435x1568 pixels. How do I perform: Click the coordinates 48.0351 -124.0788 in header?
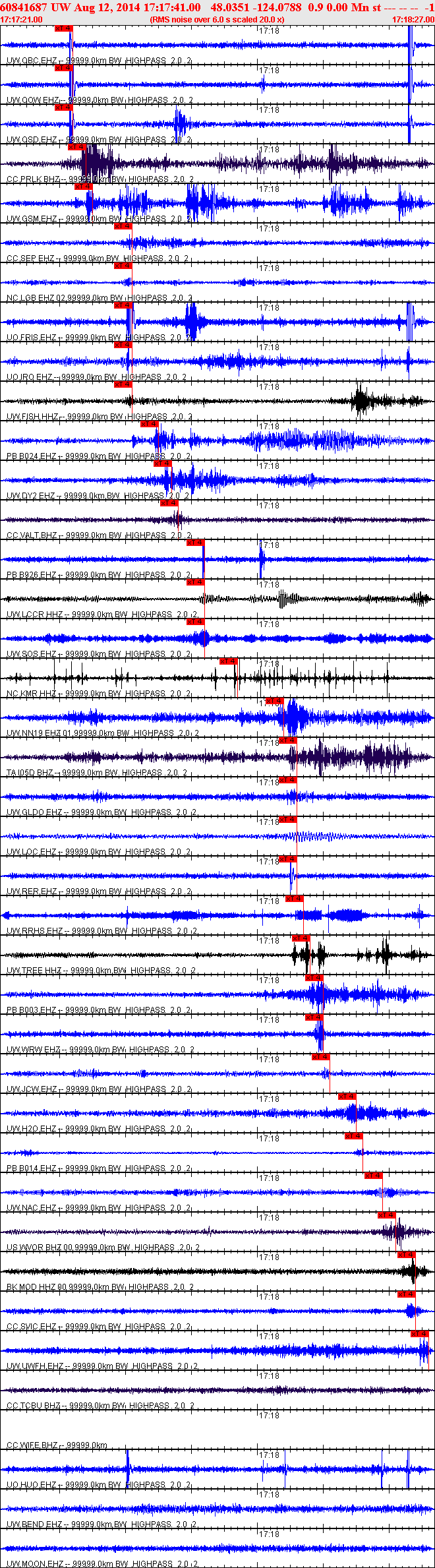(256, 7)
